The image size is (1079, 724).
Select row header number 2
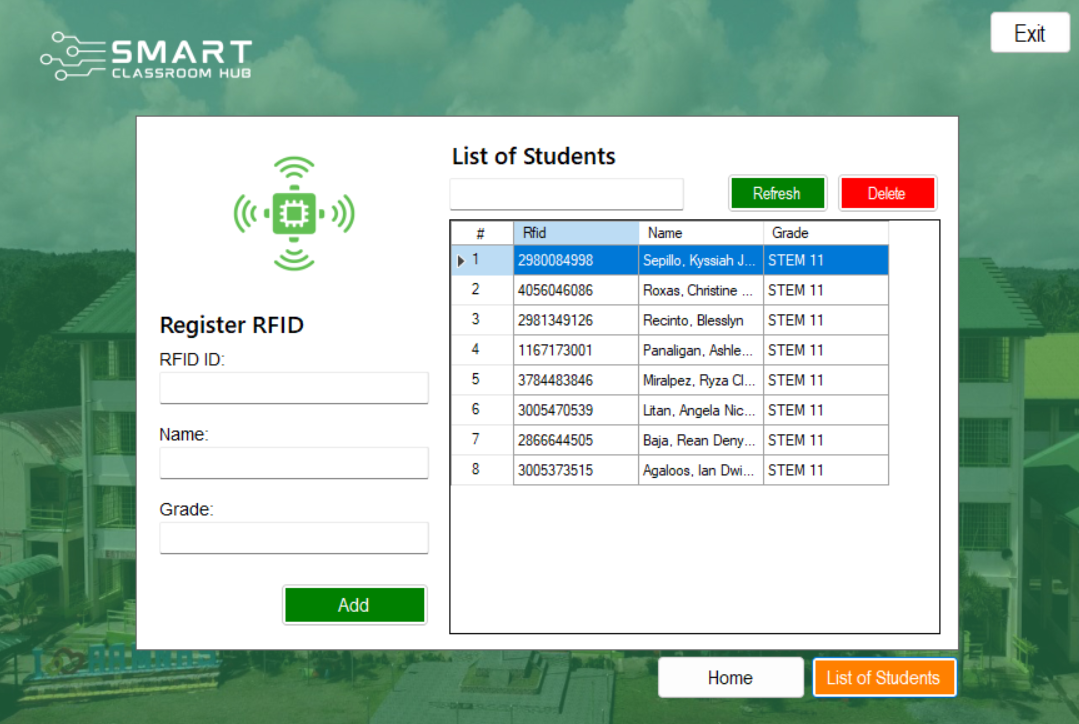[482, 290]
